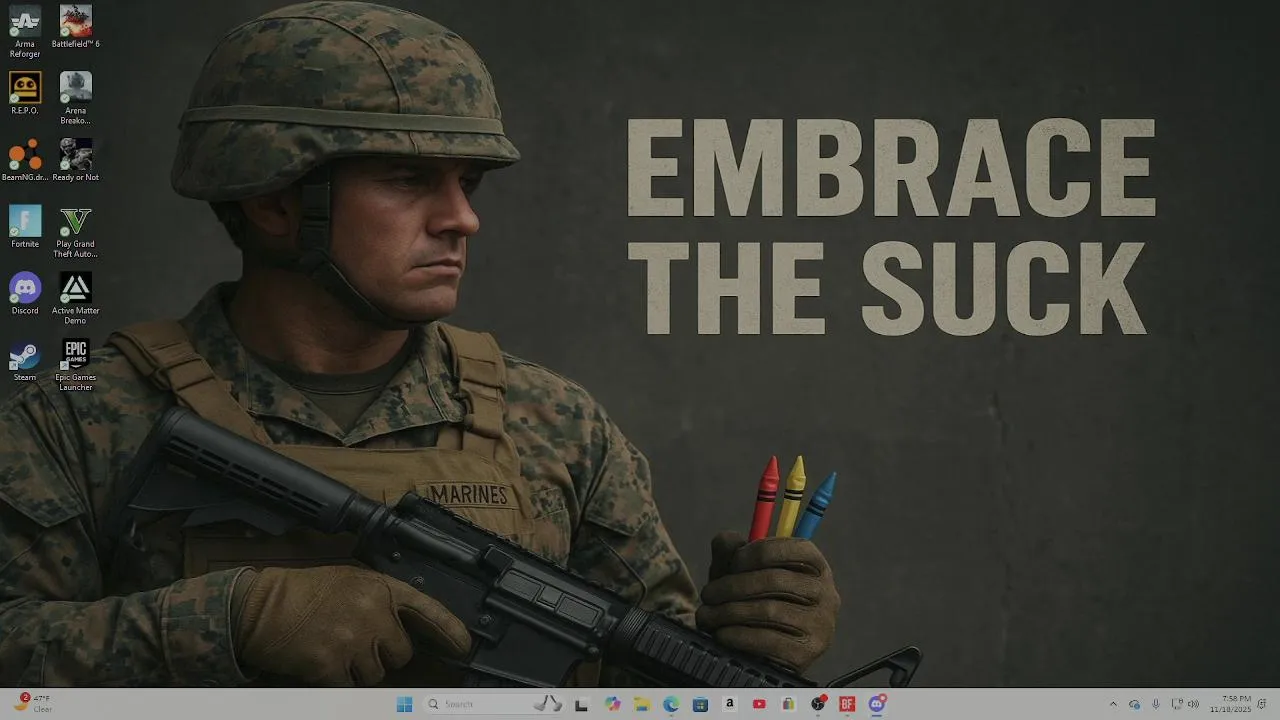
Task: Click the blue store tile taskbar icon
Action: pos(700,704)
